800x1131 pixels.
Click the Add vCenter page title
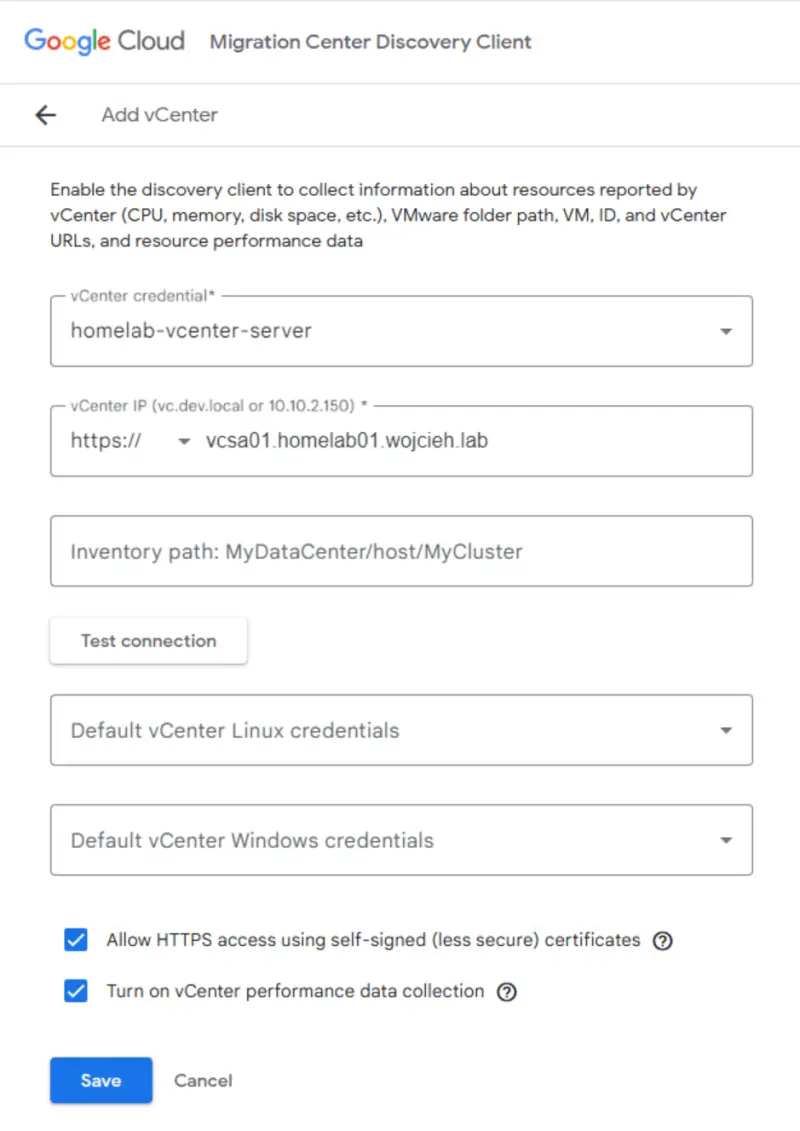(x=159, y=114)
